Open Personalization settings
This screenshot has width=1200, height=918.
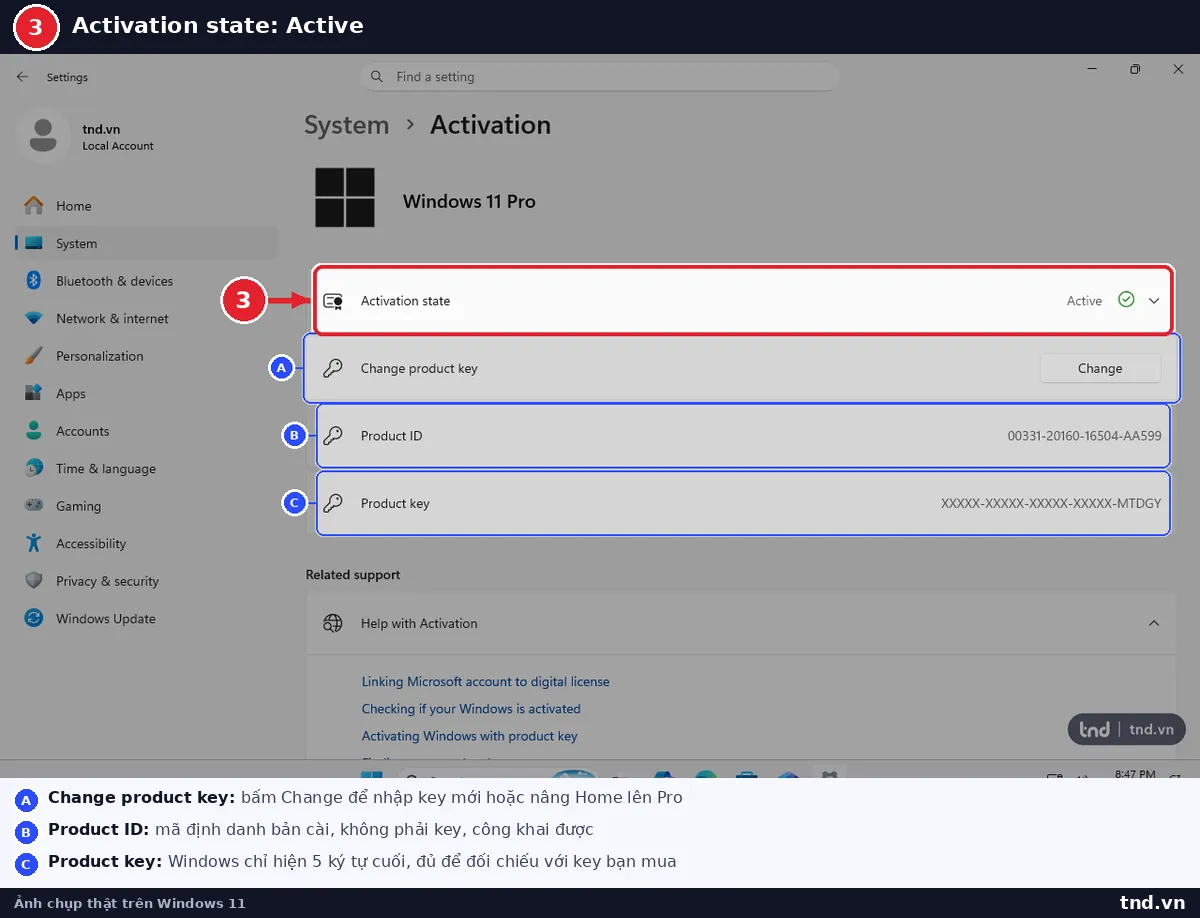pos(146,356)
